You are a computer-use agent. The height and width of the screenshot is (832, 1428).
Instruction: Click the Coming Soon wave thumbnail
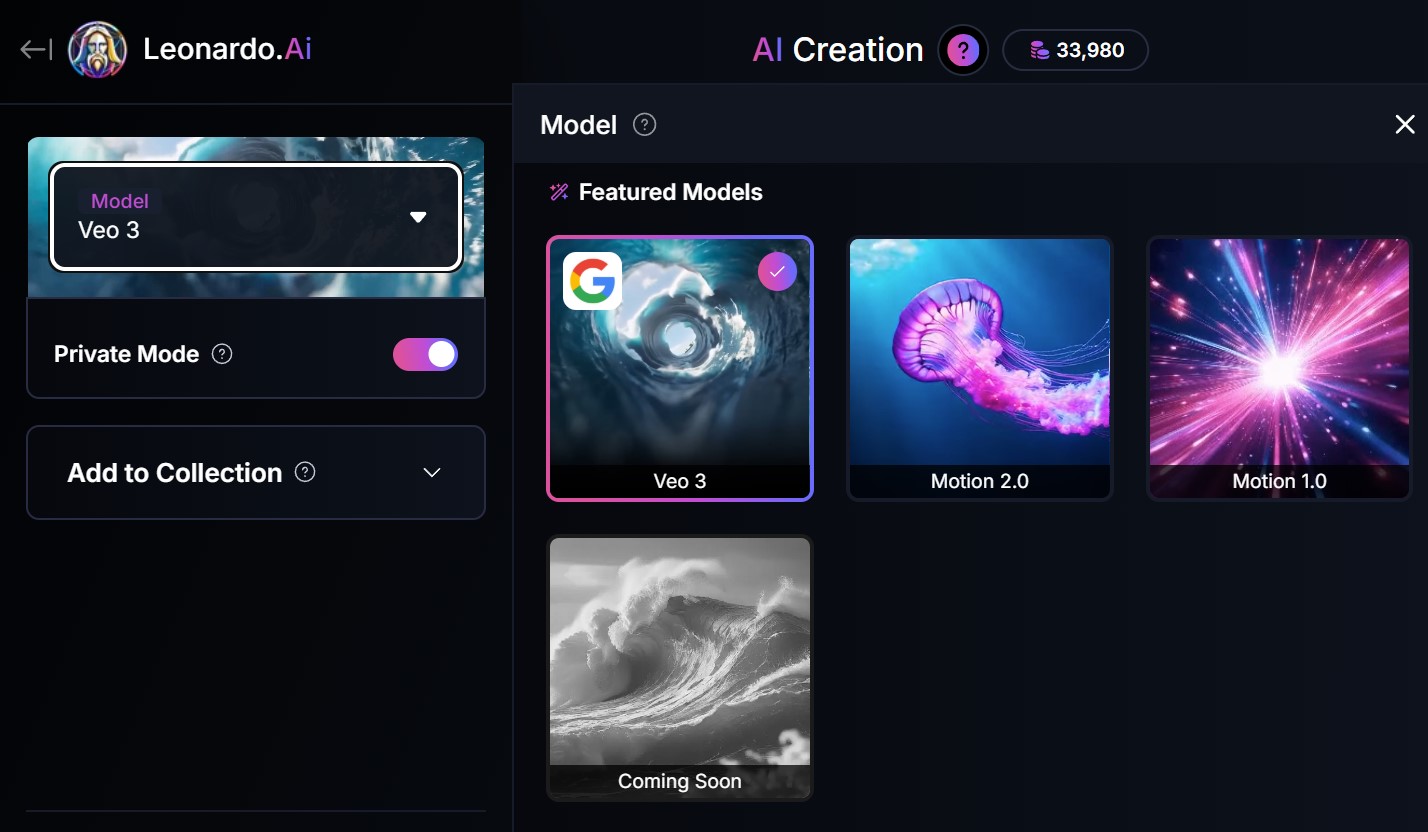coord(680,668)
